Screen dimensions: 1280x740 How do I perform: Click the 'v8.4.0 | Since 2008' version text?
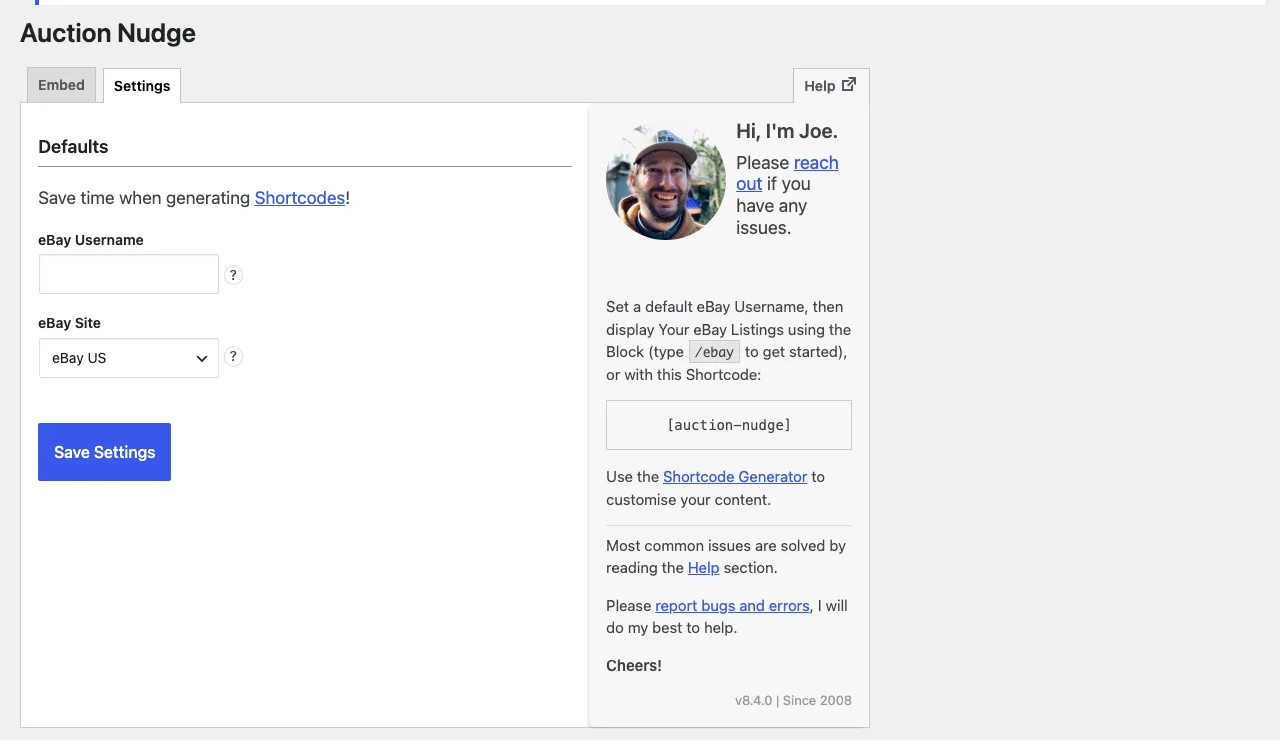click(x=793, y=700)
